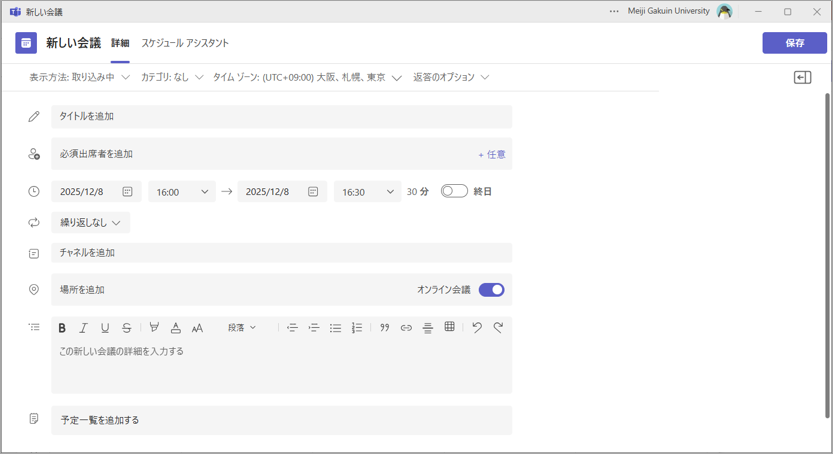Insert a quote block
This screenshot has height=454, width=833.
point(384,328)
